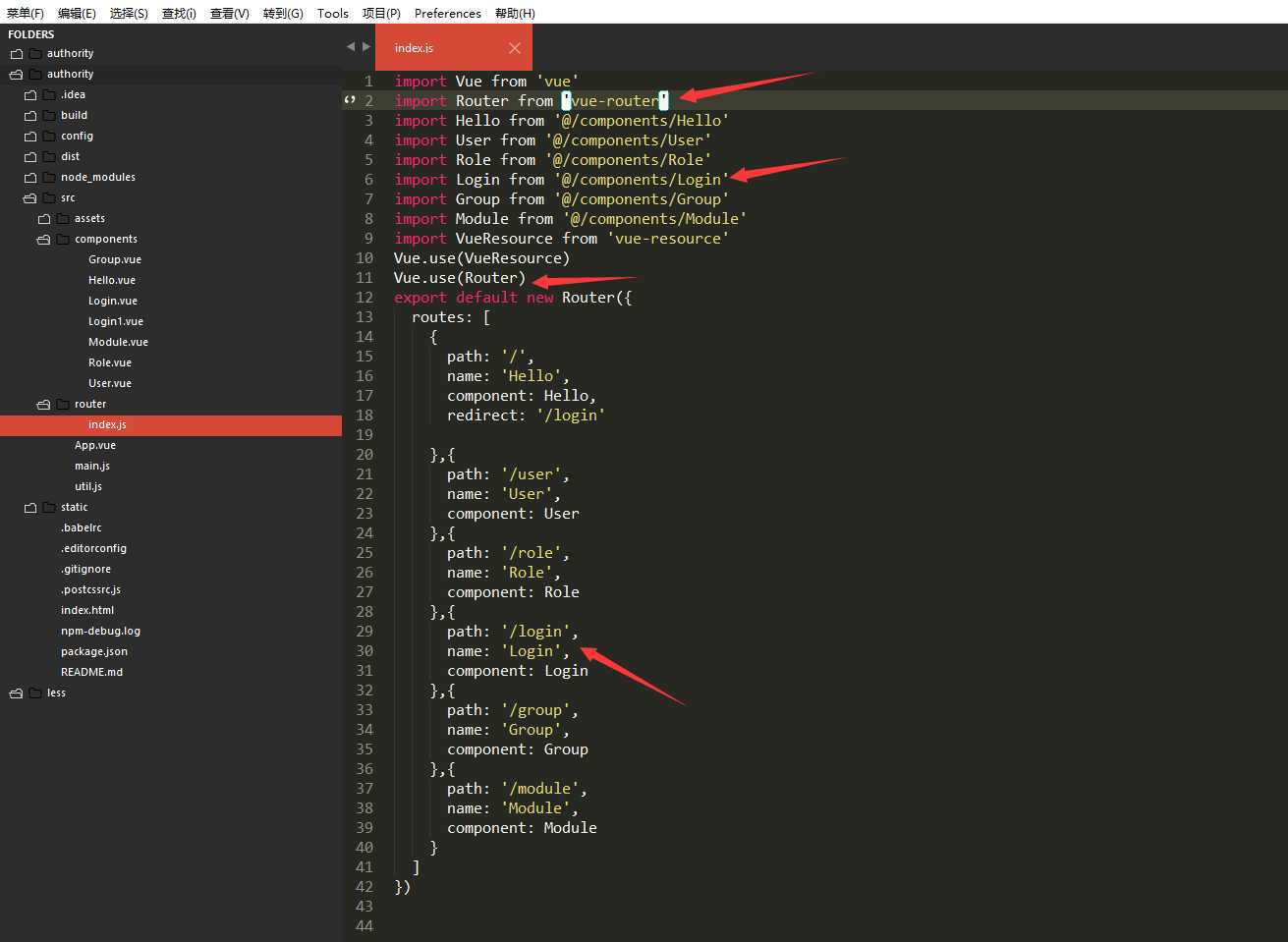Open the 帮助(H) menu
This screenshot has height=942, width=1288.
click(515, 13)
